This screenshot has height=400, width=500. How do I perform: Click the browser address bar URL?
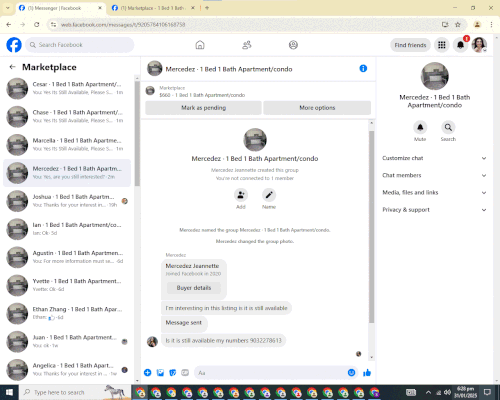(123, 25)
